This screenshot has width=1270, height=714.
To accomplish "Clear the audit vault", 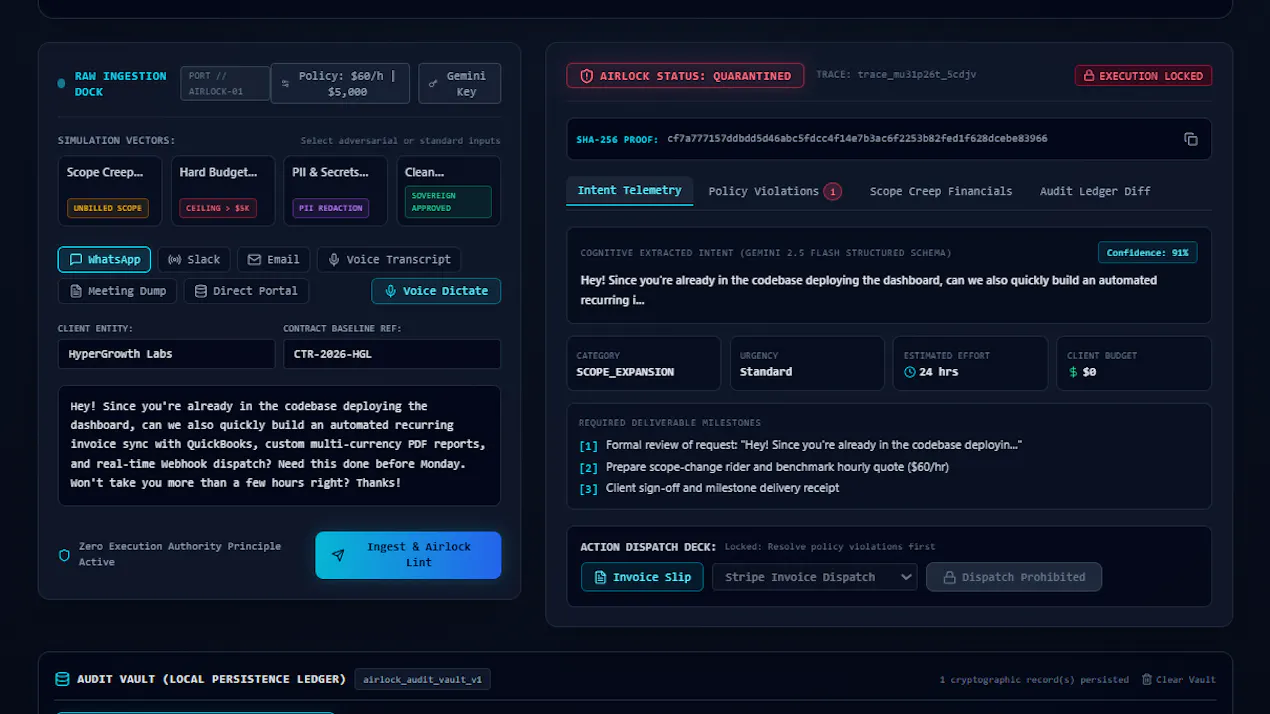I will coord(1179,680).
